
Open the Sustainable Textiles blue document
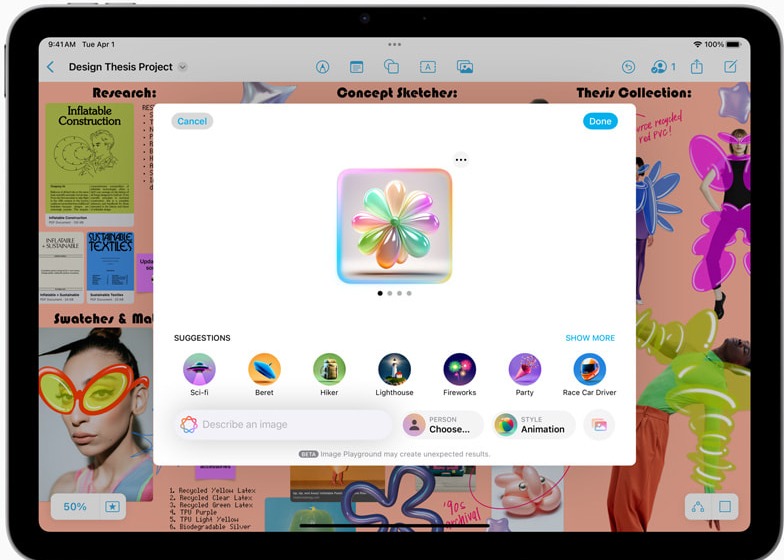click(x=110, y=267)
